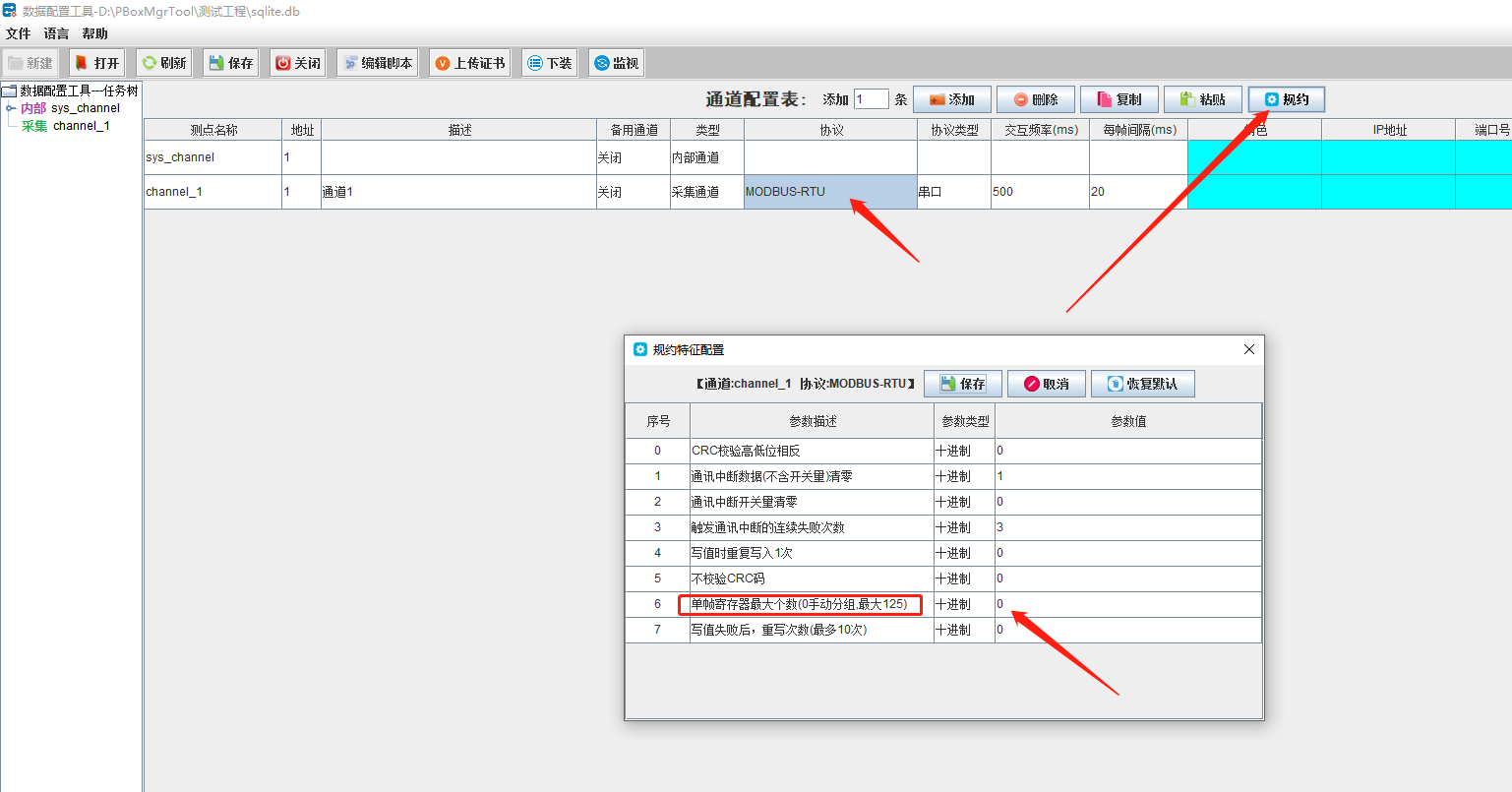The width and height of the screenshot is (1512, 792).
Task: Click 取消 in the protocol config dialog
Action: [1046, 384]
